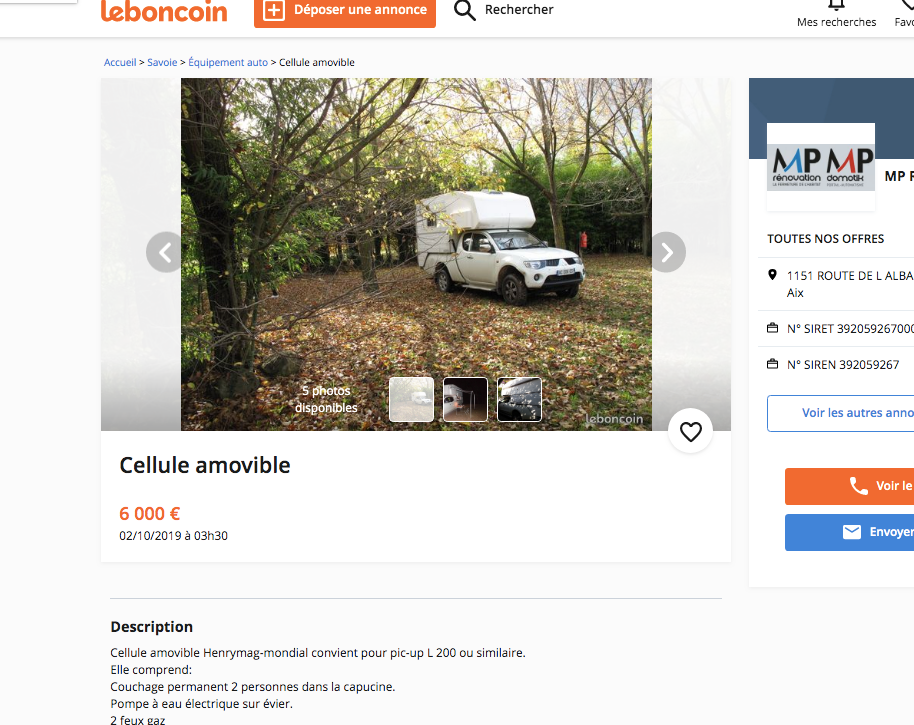
Task: Select the third photo thumbnail
Action: point(519,399)
